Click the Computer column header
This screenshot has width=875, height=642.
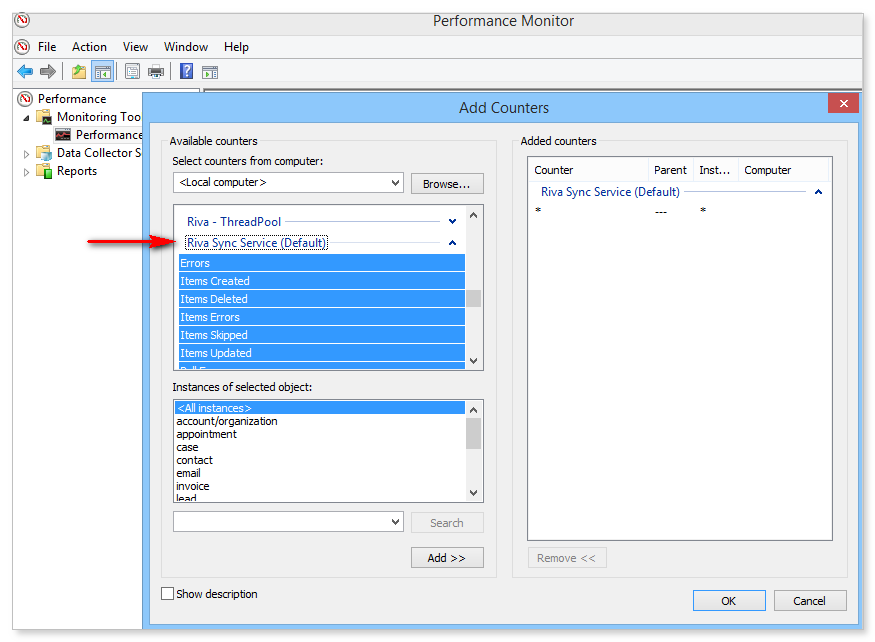tap(783, 170)
